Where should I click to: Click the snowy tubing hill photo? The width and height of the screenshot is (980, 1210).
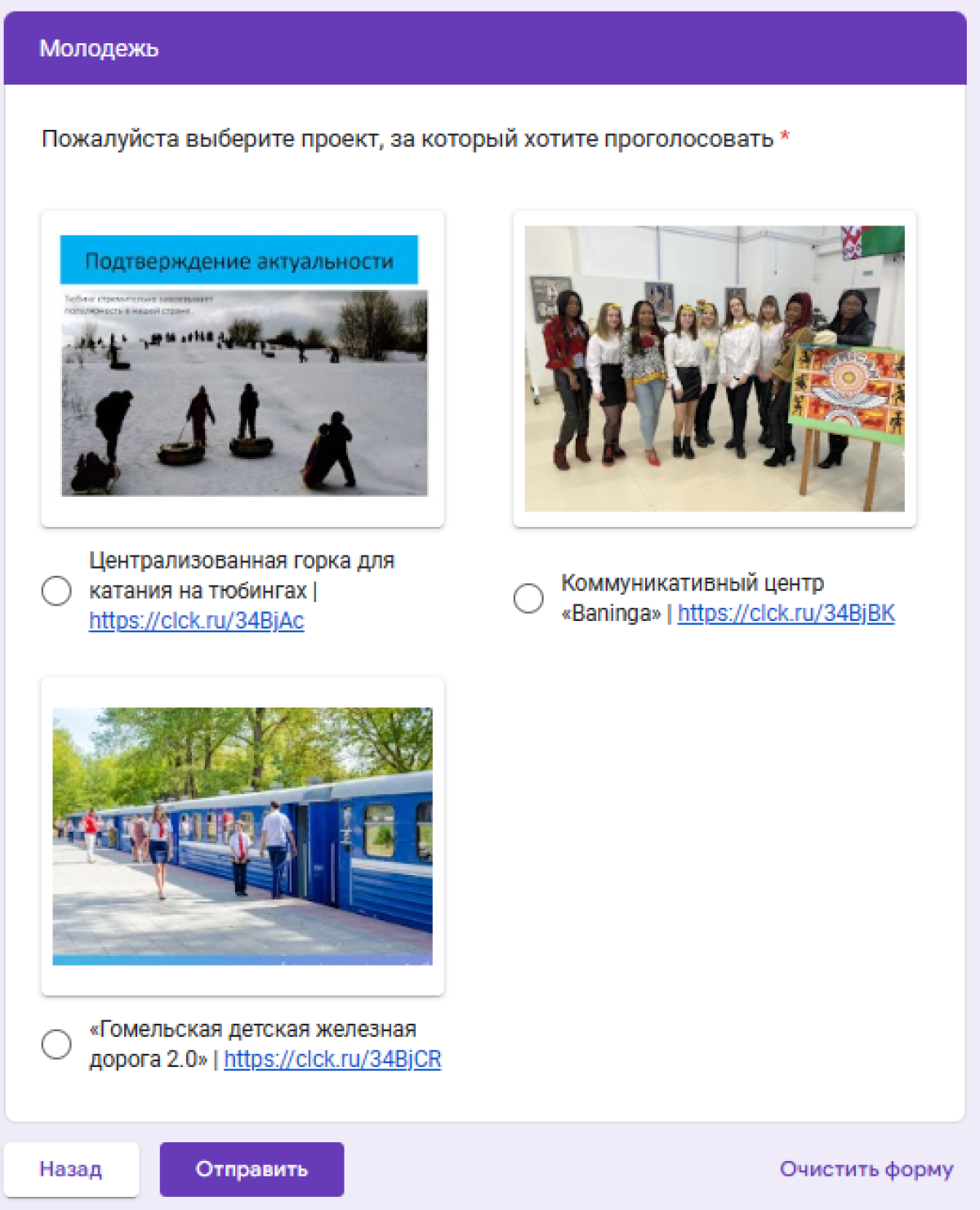[244, 393]
